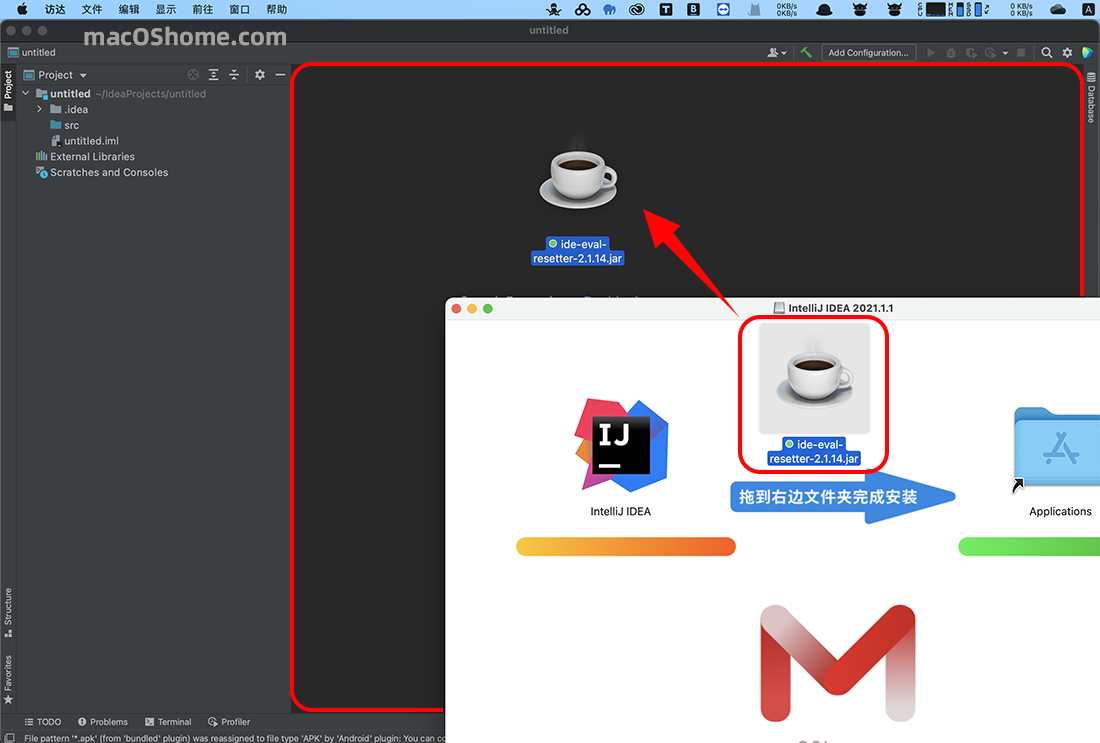Viewport: 1100px width, 743px height.
Task: Open the Favorites side tool tab
Action: 8,679
